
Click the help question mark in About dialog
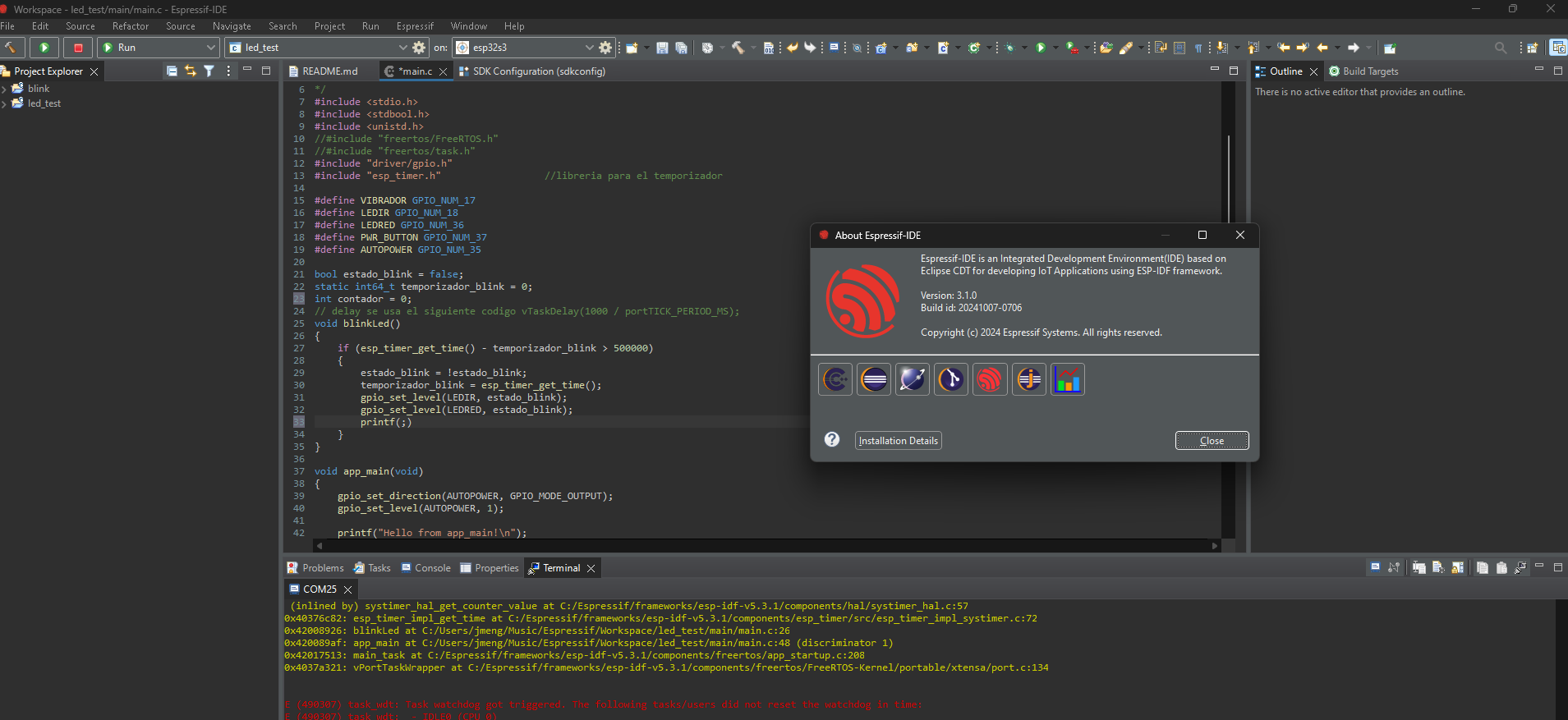[x=832, y=439]
